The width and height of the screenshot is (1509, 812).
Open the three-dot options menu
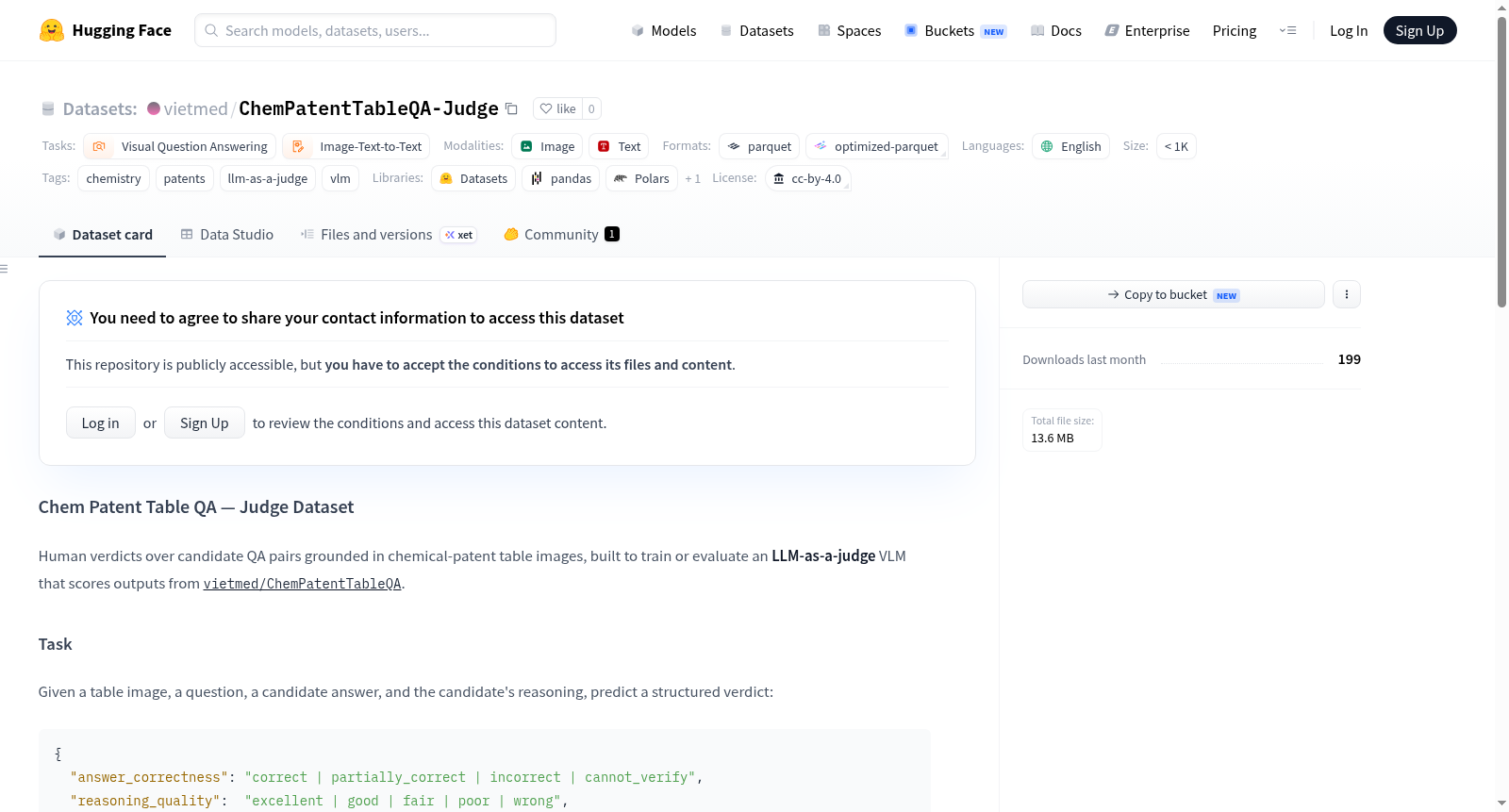[x=1347, y=294]
